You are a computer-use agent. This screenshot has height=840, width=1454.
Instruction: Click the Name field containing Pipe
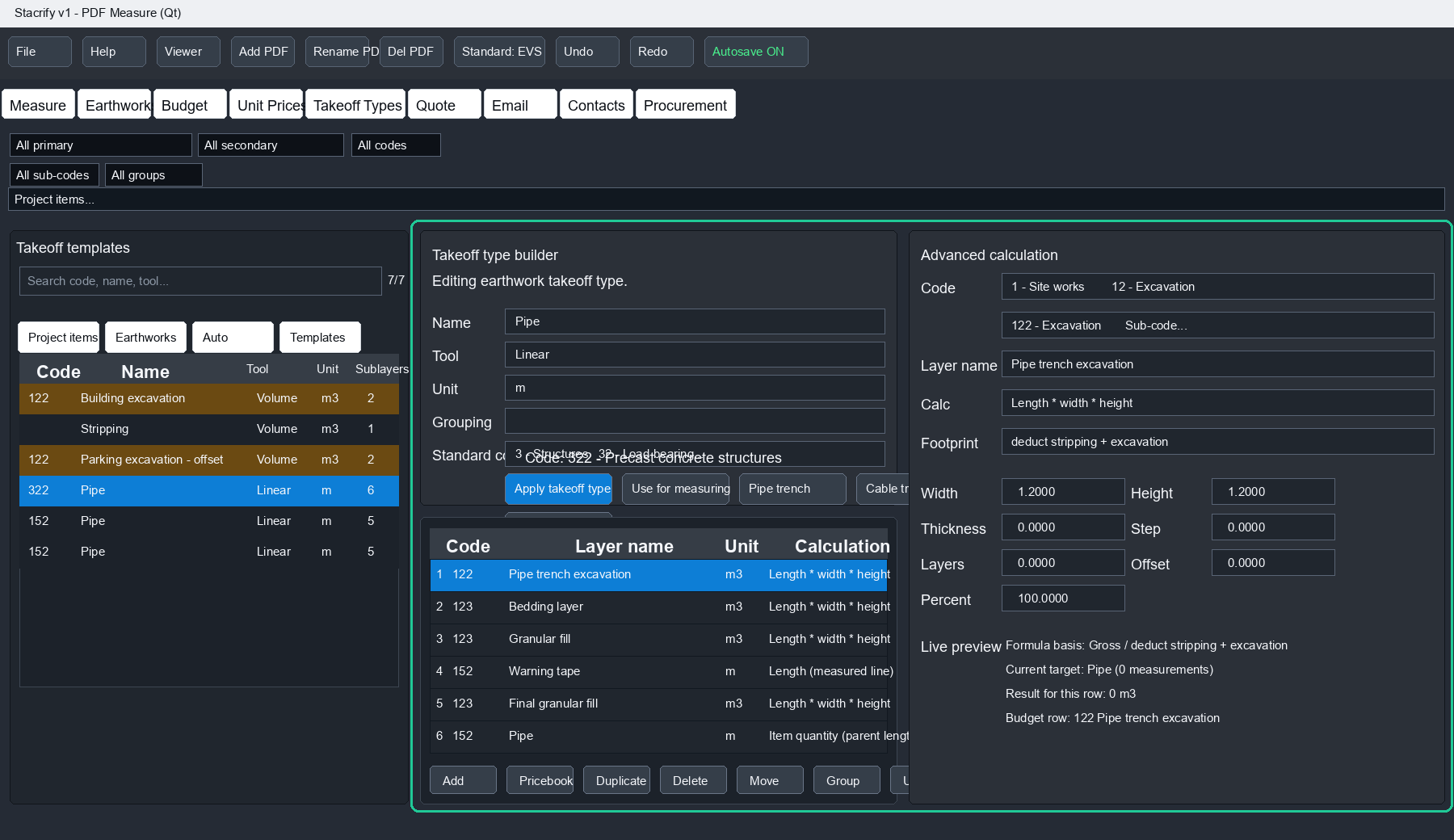695,321
